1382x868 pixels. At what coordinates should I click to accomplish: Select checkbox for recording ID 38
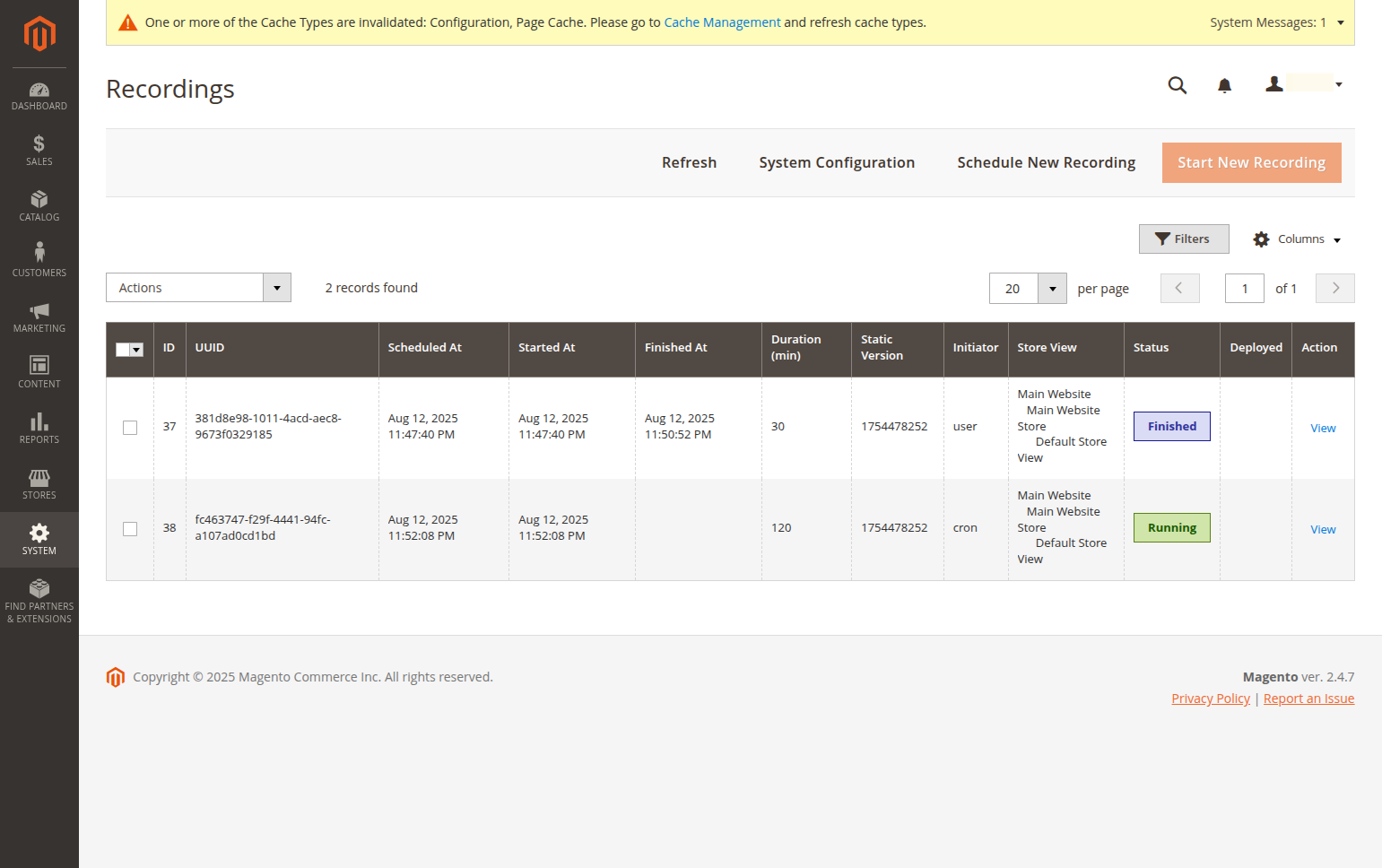(130, 529)
